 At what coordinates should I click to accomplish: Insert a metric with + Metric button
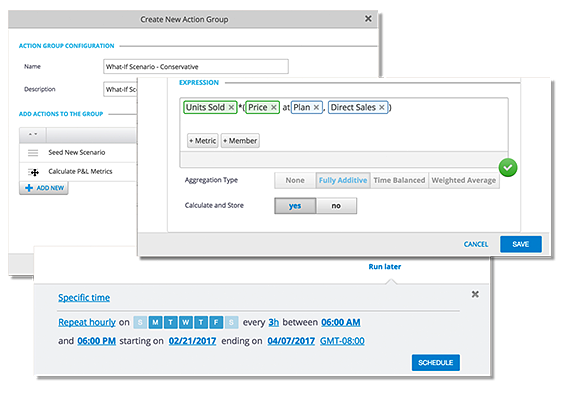[202, 141]
